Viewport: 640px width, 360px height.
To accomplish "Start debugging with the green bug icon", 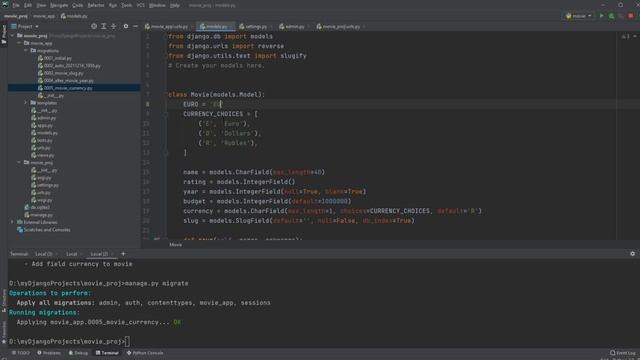I will point(611,16).
